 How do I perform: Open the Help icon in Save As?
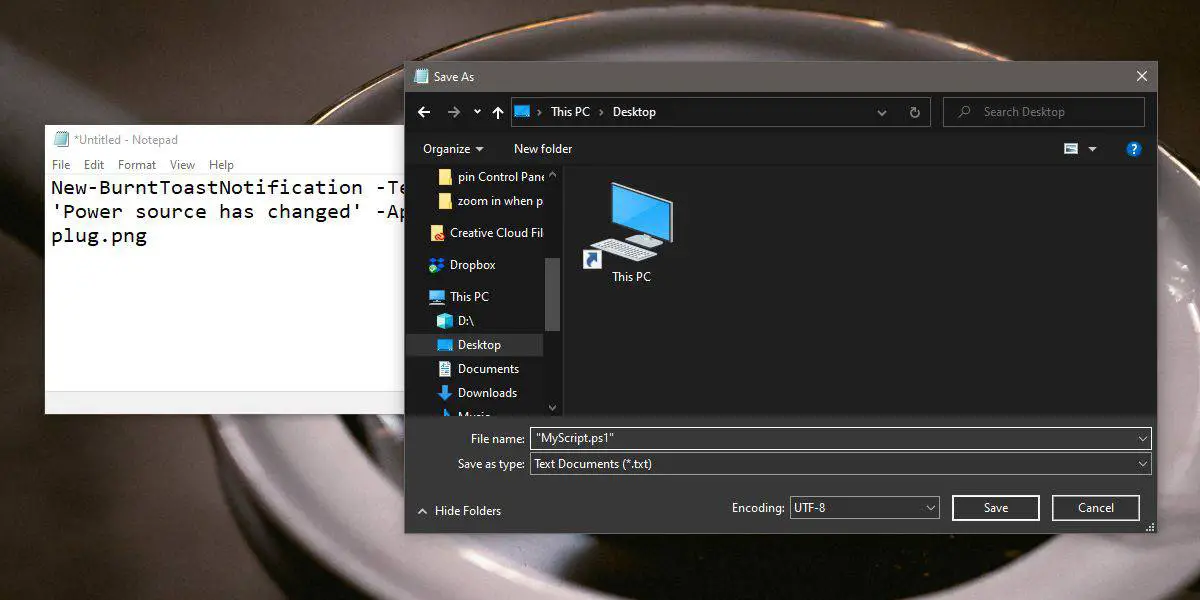pos(1134,149)
